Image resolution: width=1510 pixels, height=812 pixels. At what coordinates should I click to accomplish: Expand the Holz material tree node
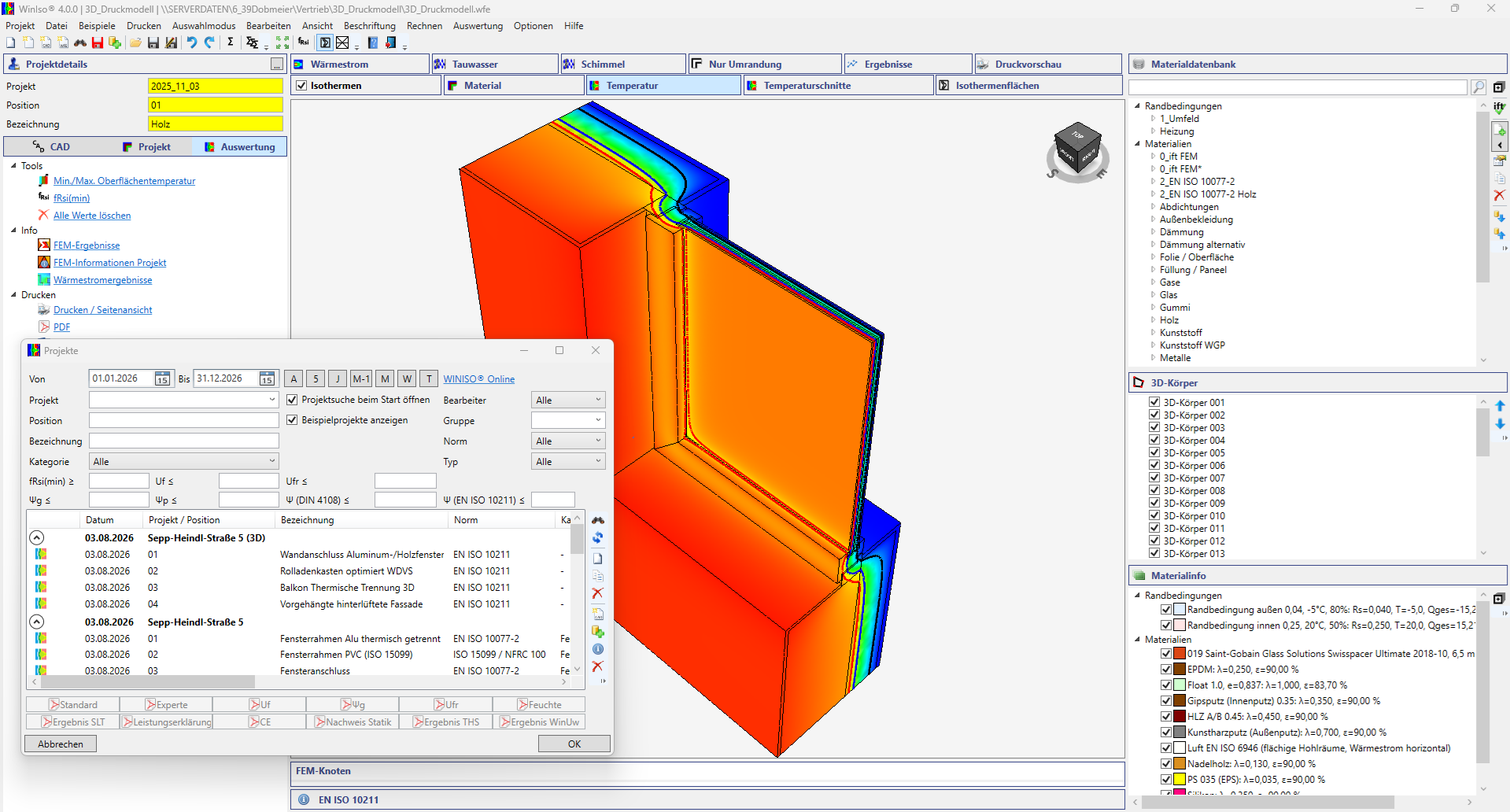point(1154,320)
